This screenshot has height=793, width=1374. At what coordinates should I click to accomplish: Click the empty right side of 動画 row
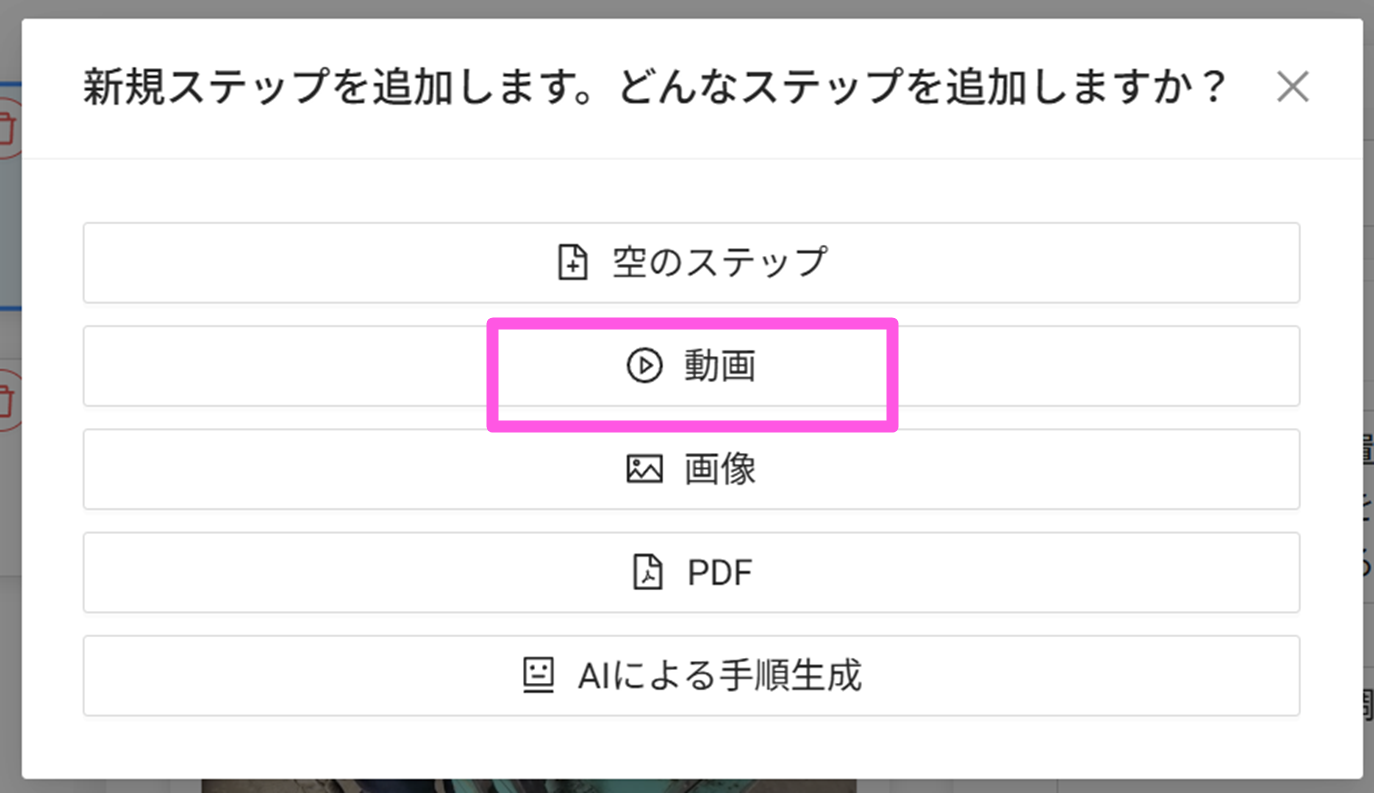pyautogui.click(x=1100, y=366)
